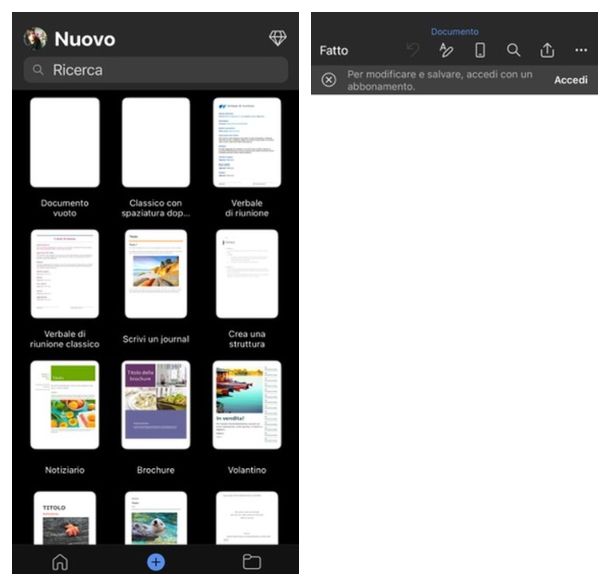Screen dimensions: 610x586
Task: Tap the profile avatar next to Nuovo
Action: click(x=35, y=39)
